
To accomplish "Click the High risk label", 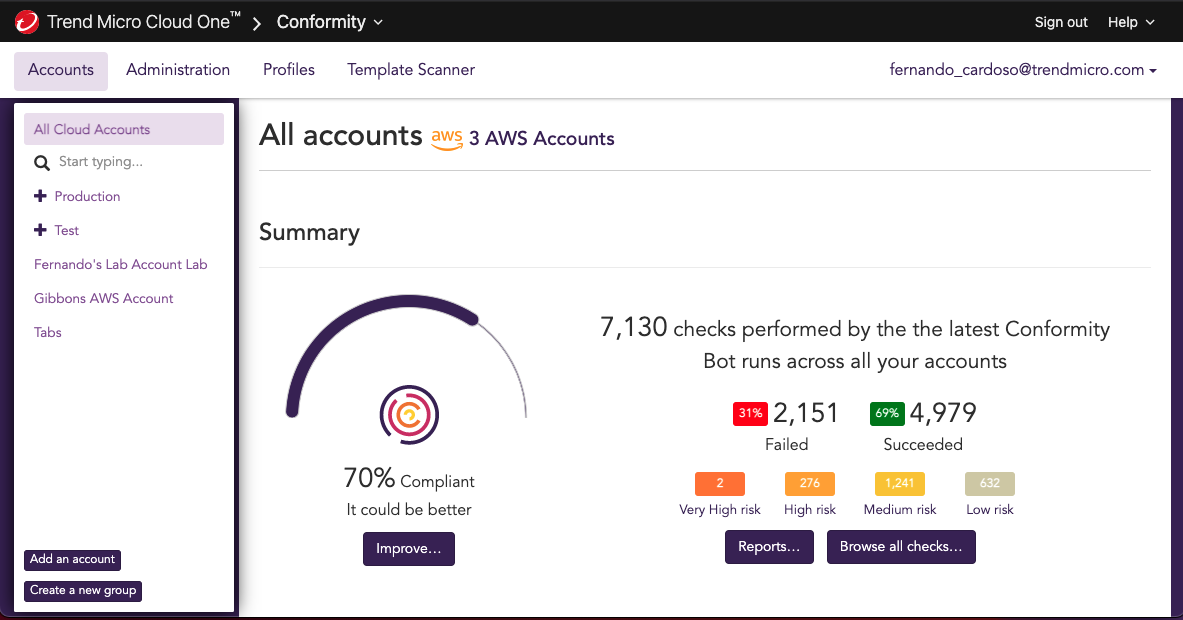I will [810, 510].
